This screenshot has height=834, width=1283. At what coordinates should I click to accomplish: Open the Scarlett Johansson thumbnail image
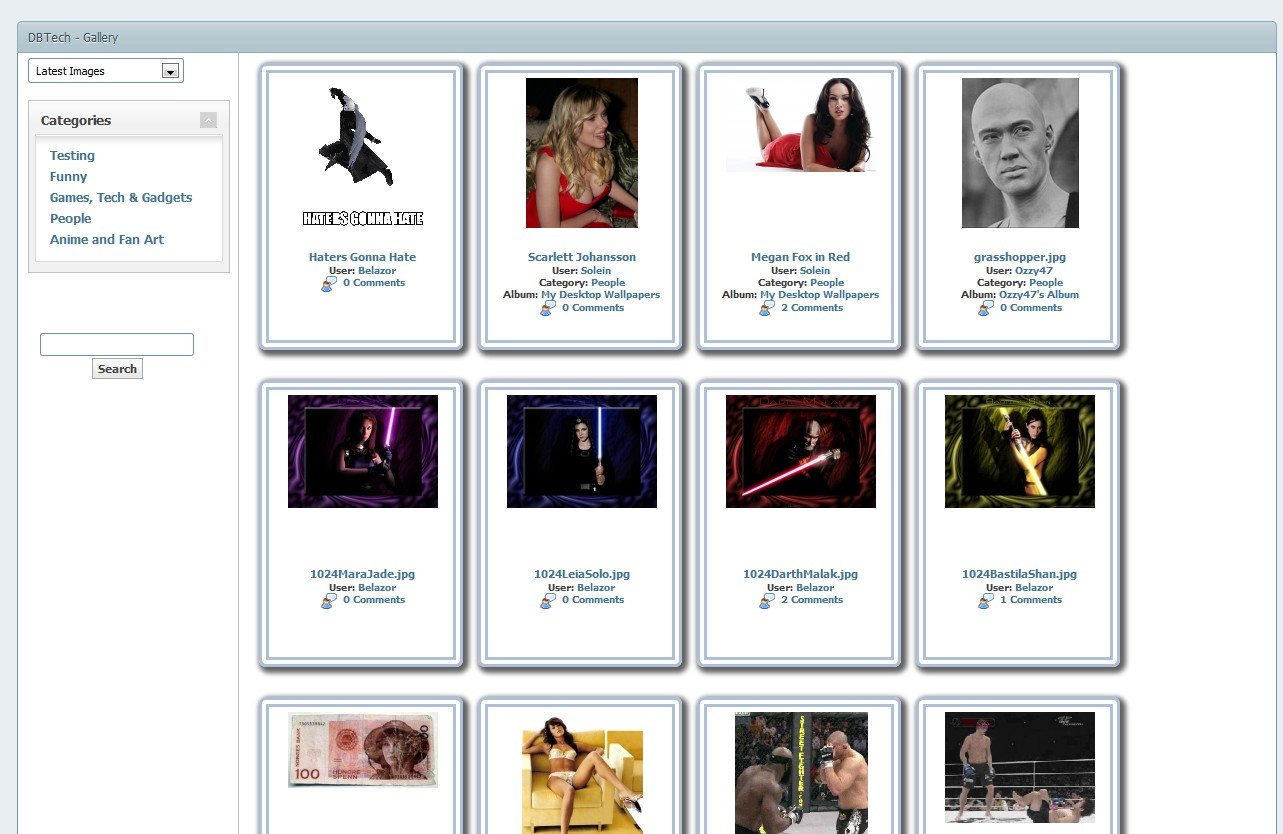(x=581, y=153)
